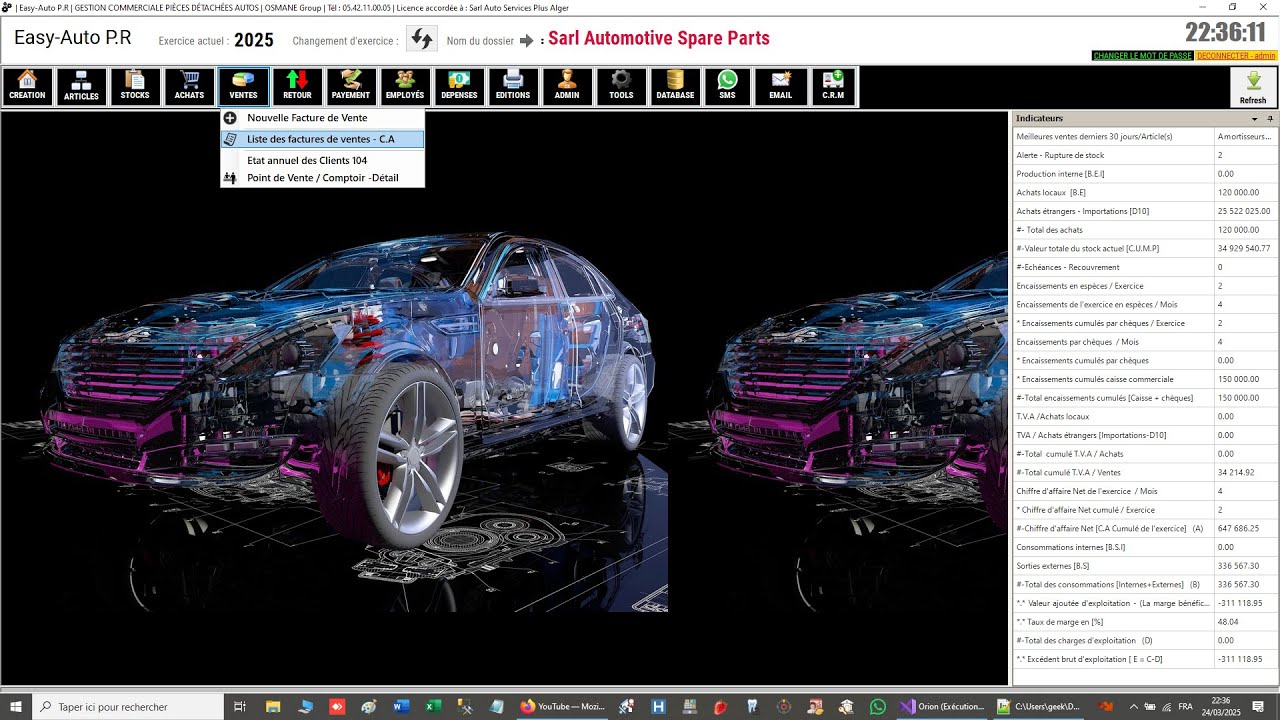The image size is (1280, 720).
Task: Switch to the C:\Users\geek taskbar window
Action: click(x=1039, y=706)
